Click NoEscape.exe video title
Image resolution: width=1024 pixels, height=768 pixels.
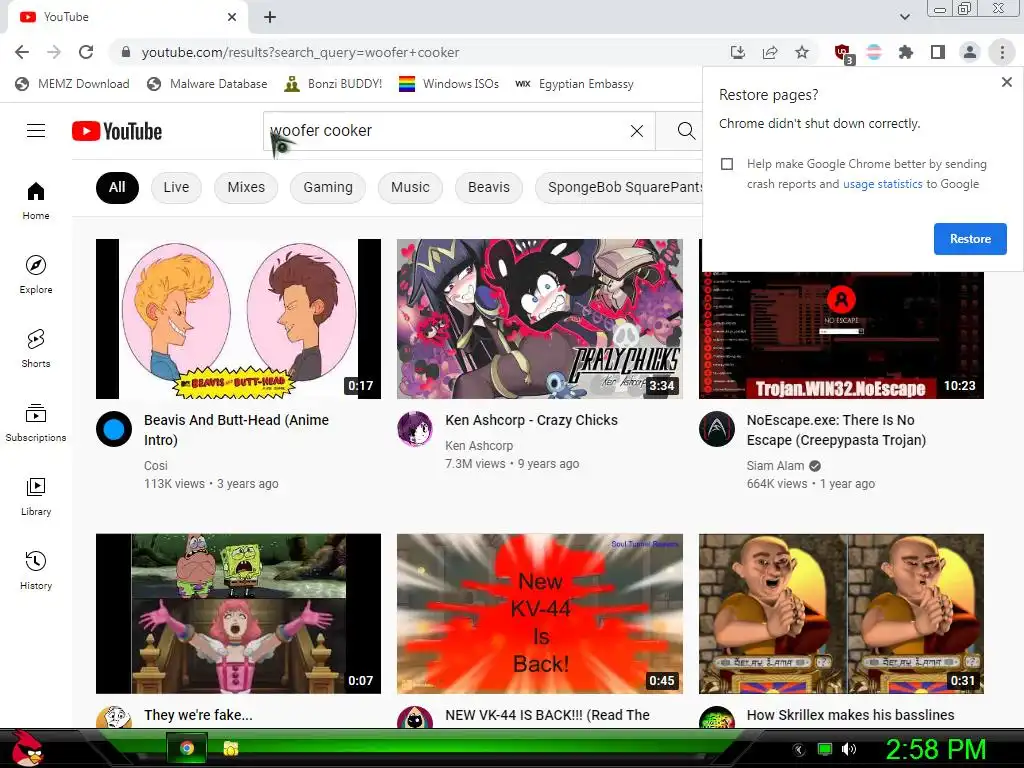836,430
